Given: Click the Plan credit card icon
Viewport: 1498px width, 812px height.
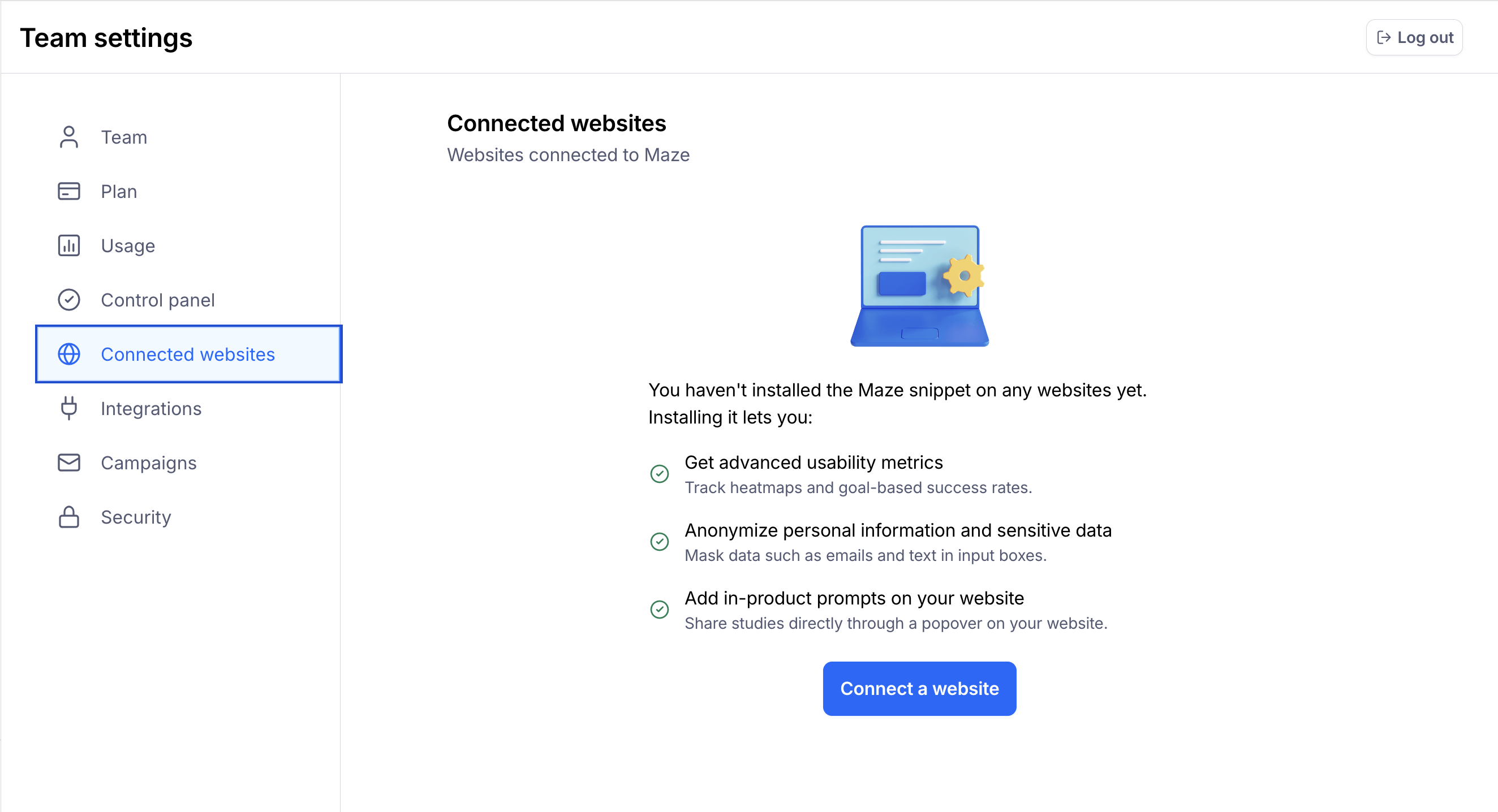Looking at the screenshot, I should (68, 191).
